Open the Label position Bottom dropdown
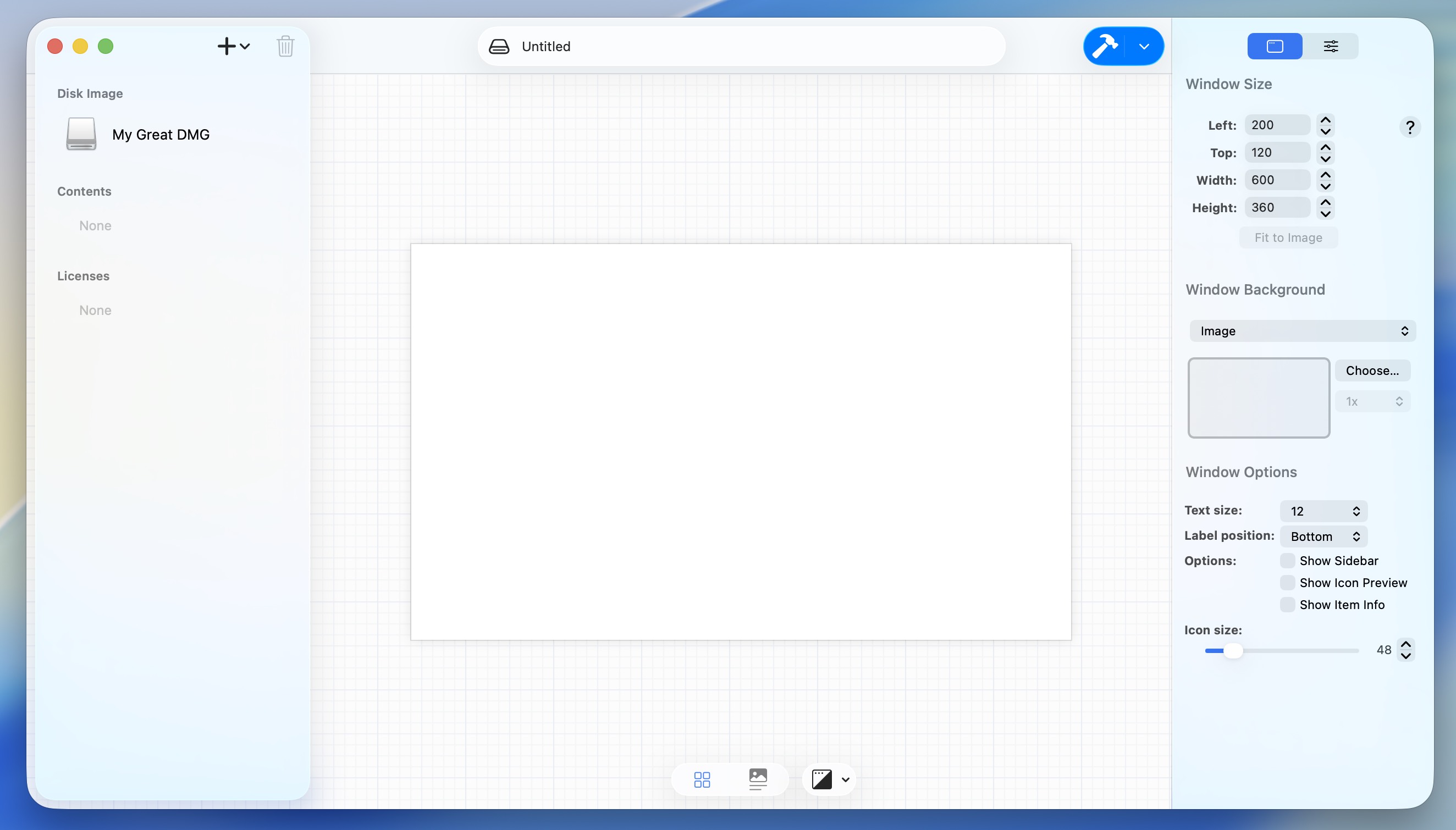This screenshot has height=830, width=1456. click(x=1323, y=536)
